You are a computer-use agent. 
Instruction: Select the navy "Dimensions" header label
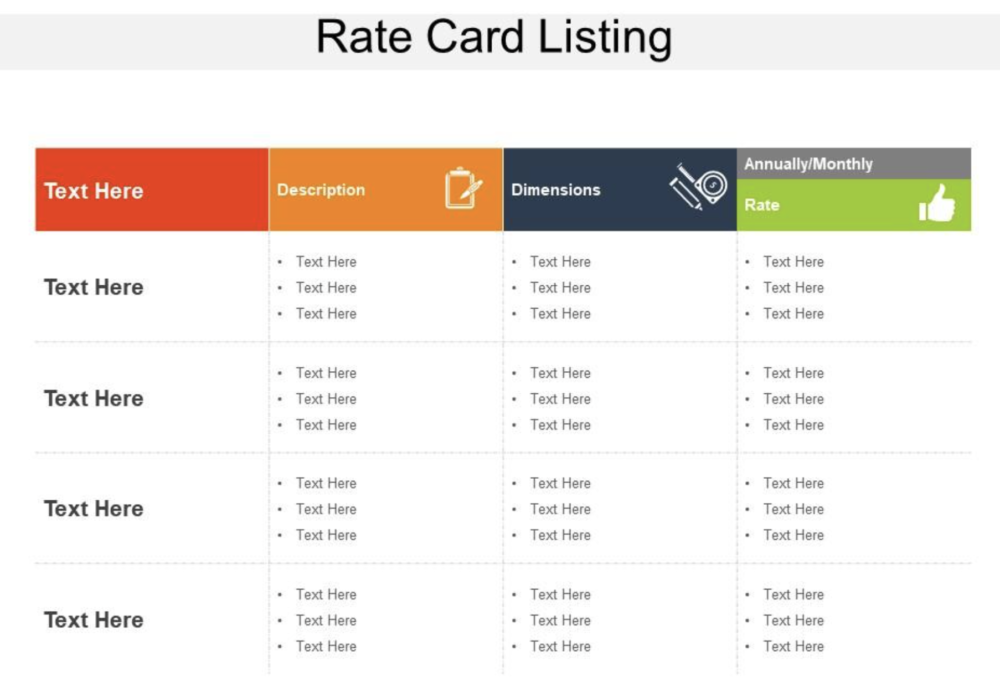point(556,190)
